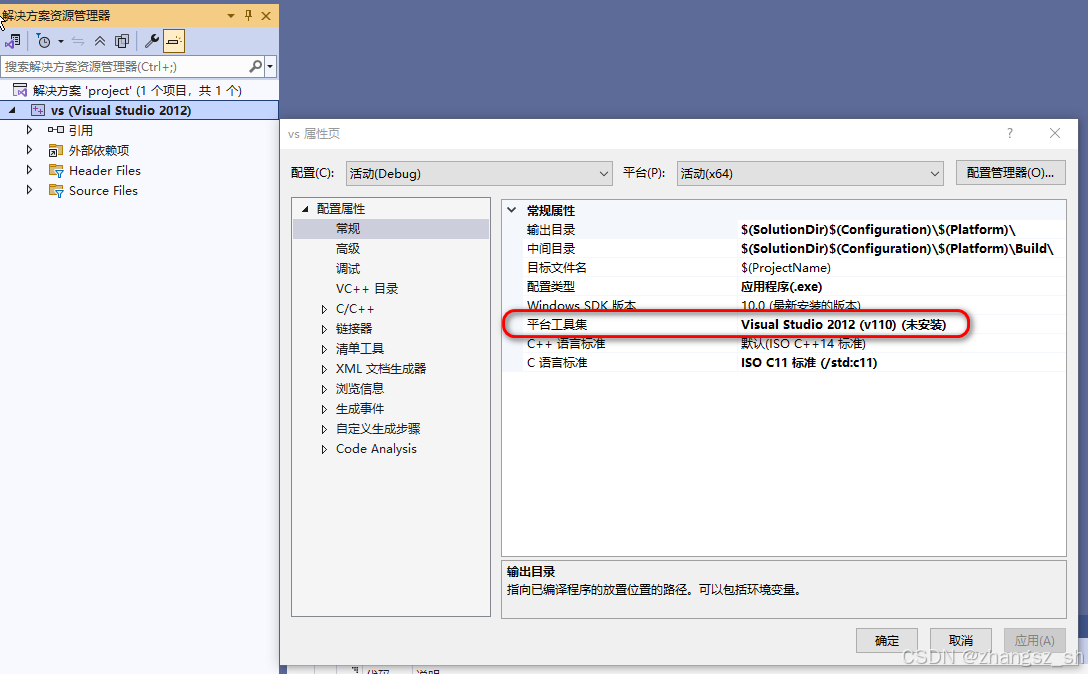Select the solution 'project' node
Image resolution: width=1088 pixels, height=674 pixels.
(137, 91)
